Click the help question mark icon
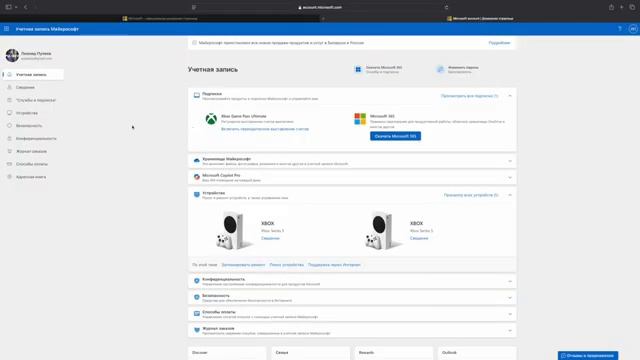Screen dimensions: 640x360 [x=620, y=29]
